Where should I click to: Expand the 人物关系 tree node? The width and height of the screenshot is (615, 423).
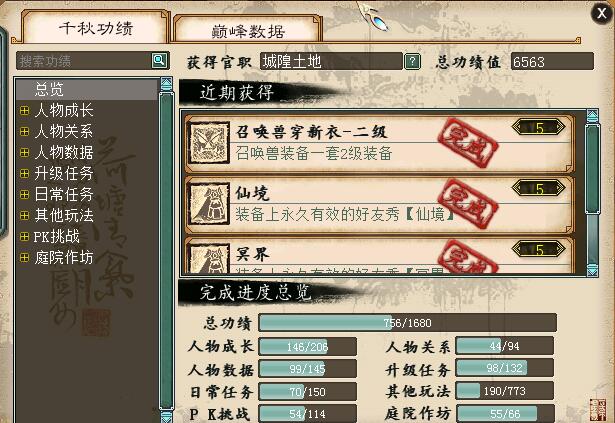[x=24, y=131]
